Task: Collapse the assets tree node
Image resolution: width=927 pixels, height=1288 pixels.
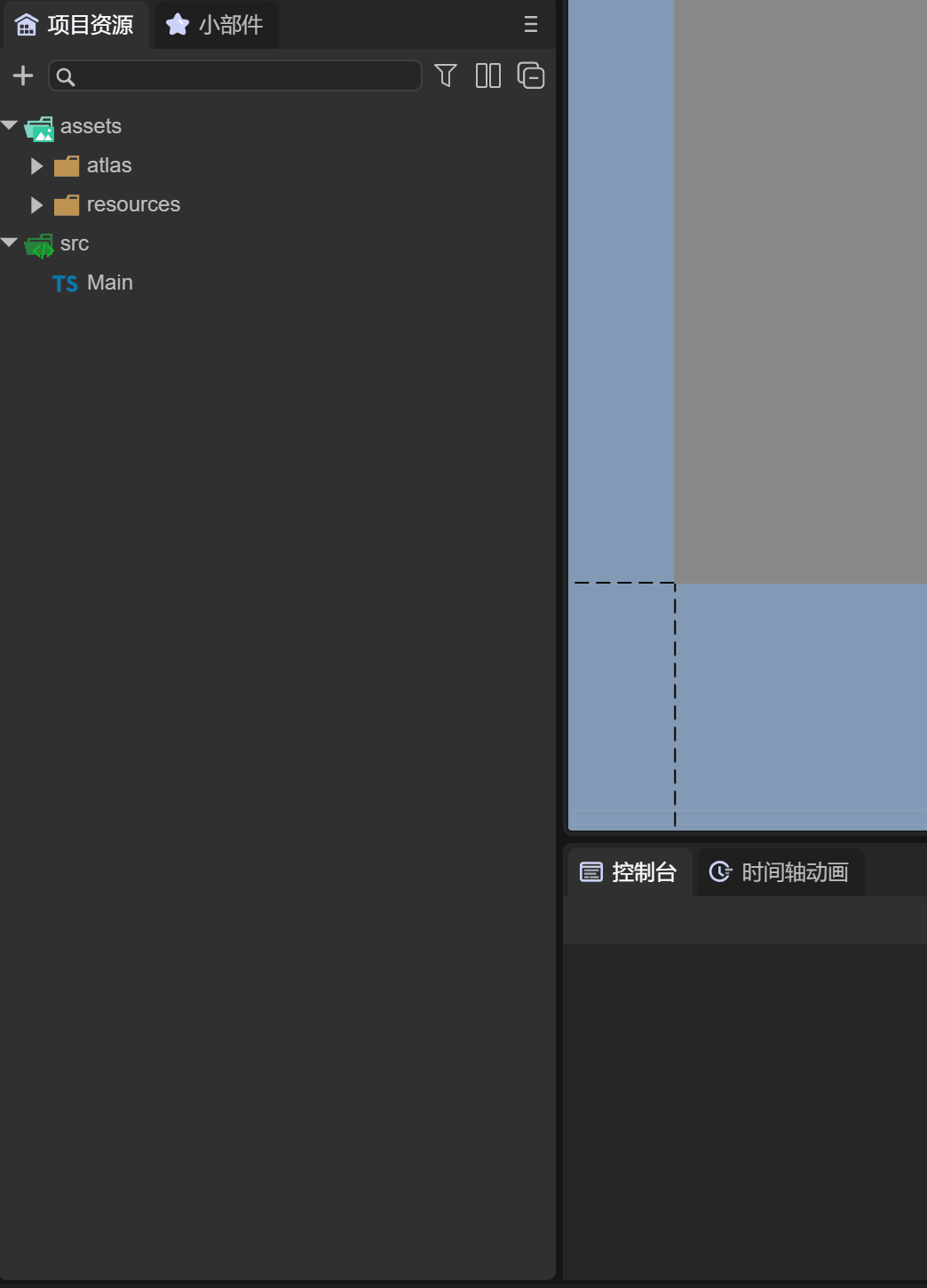Action: click(10, 126)
